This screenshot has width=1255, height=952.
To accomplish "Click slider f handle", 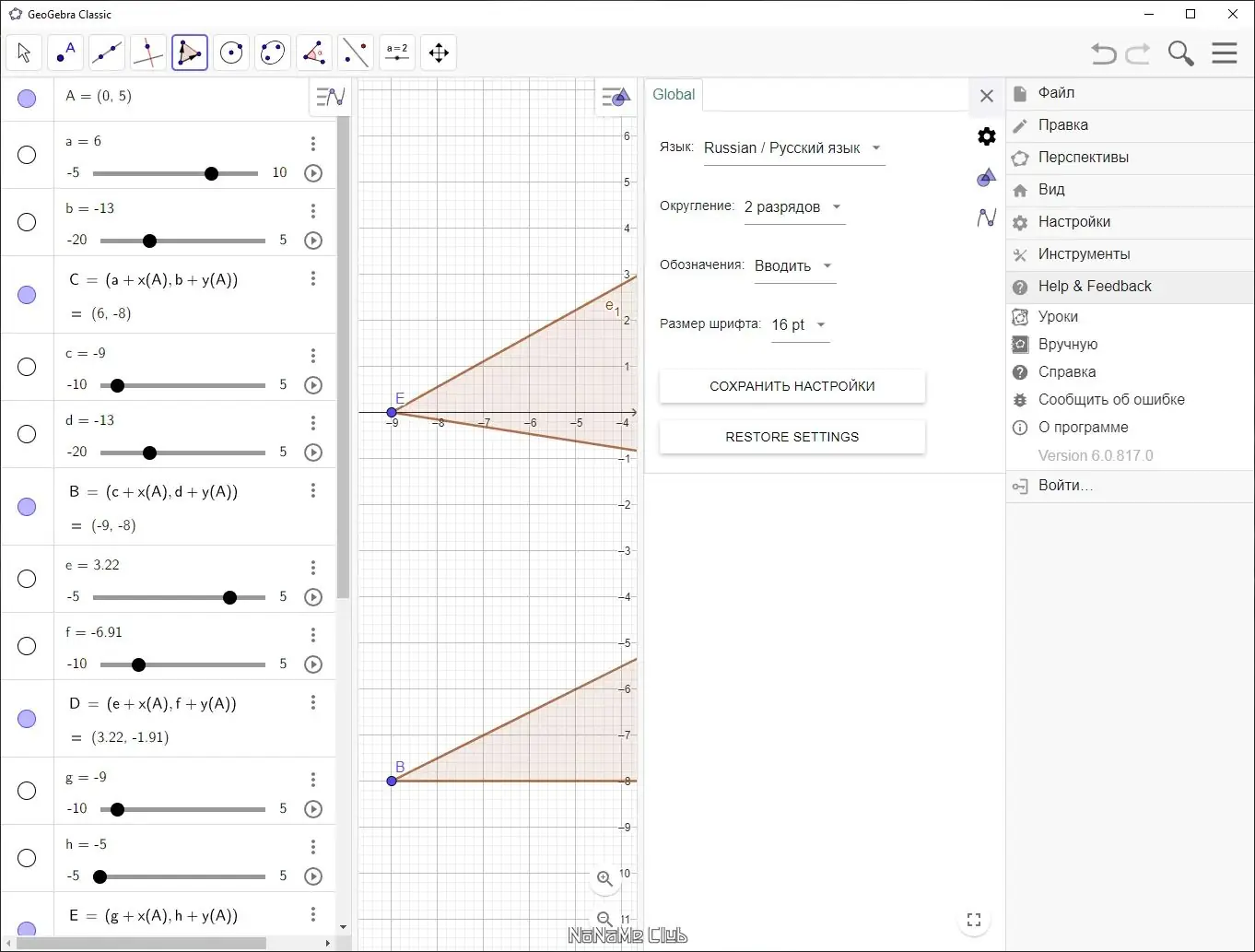I will (138, 664).
